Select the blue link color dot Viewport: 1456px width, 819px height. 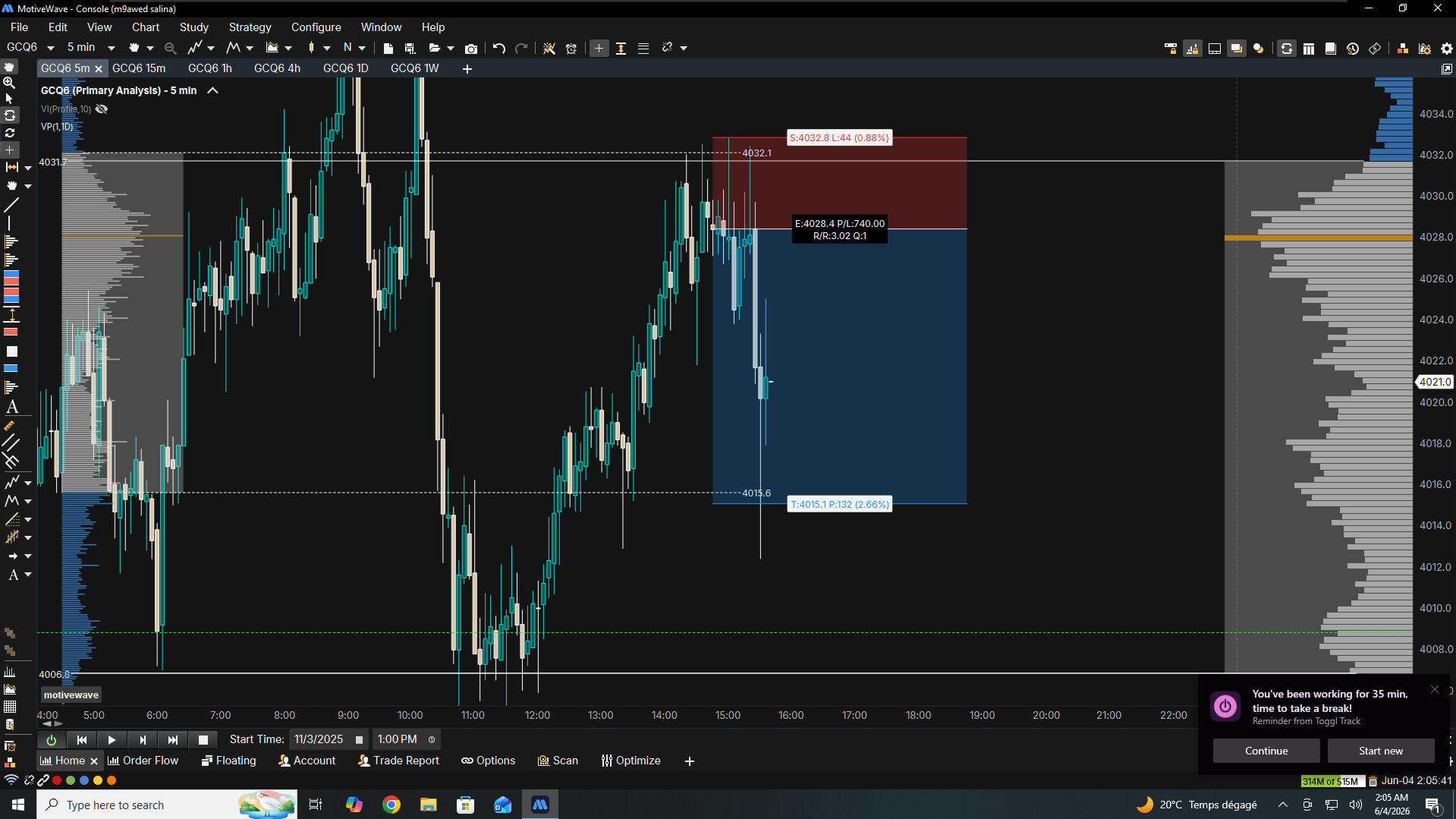[x=84, y=780]
